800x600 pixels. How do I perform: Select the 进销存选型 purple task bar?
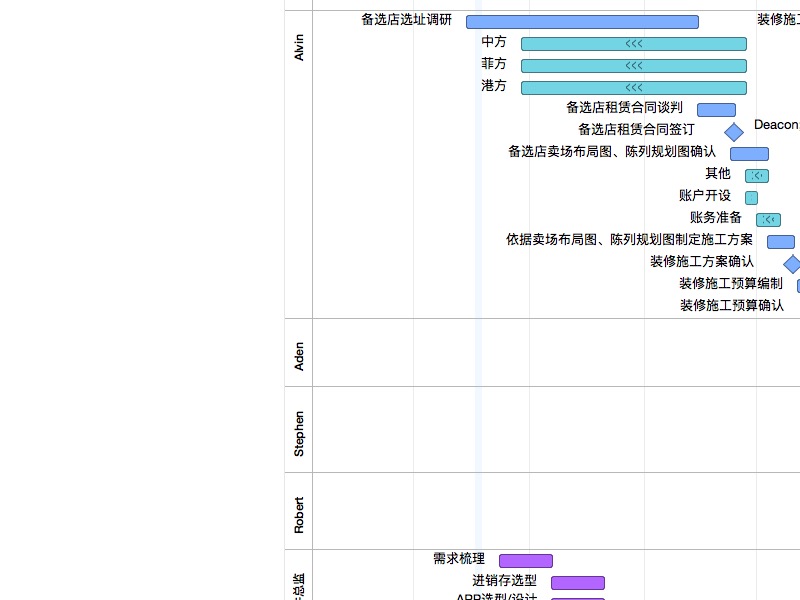(578, 583)
